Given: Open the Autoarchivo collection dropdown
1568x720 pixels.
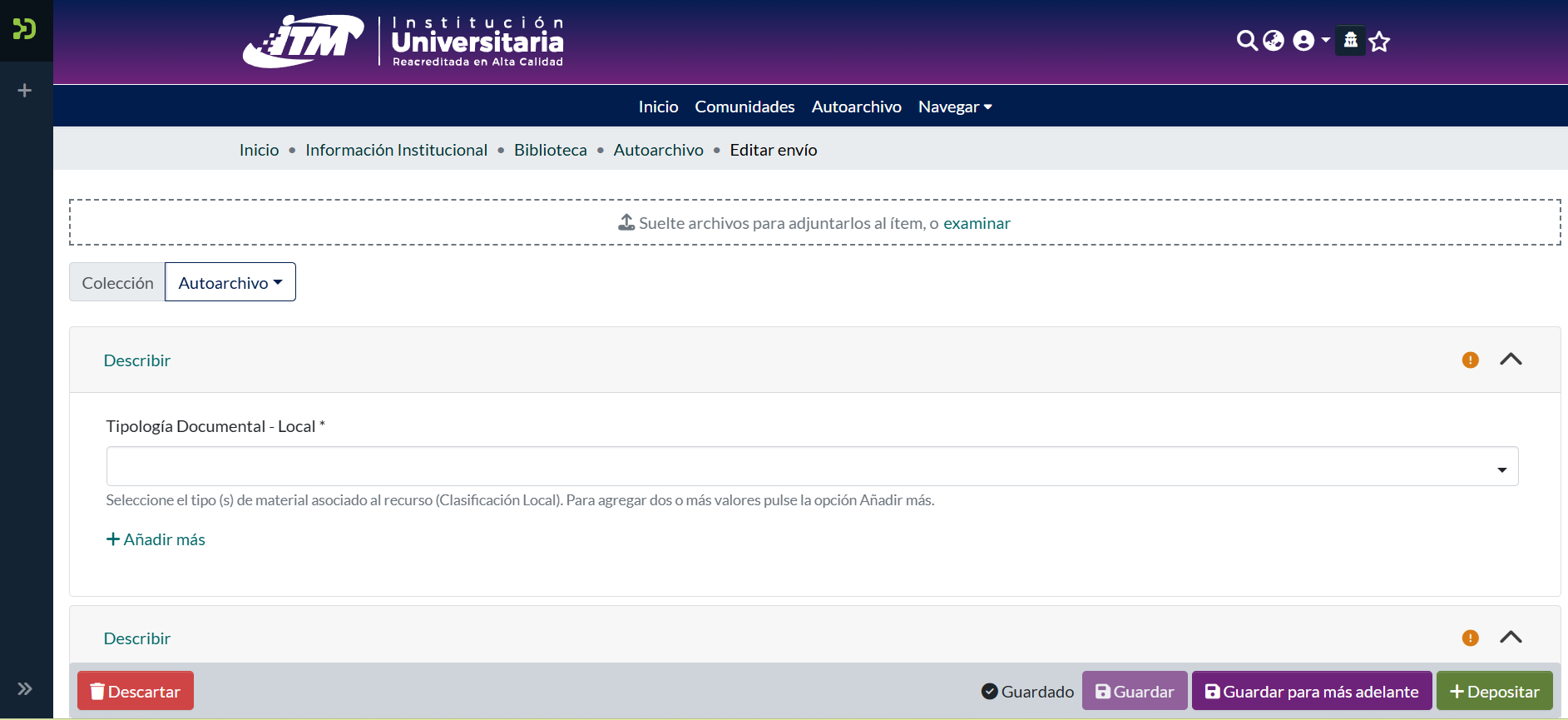Looking at the screenshot, I should click(230, 283).
